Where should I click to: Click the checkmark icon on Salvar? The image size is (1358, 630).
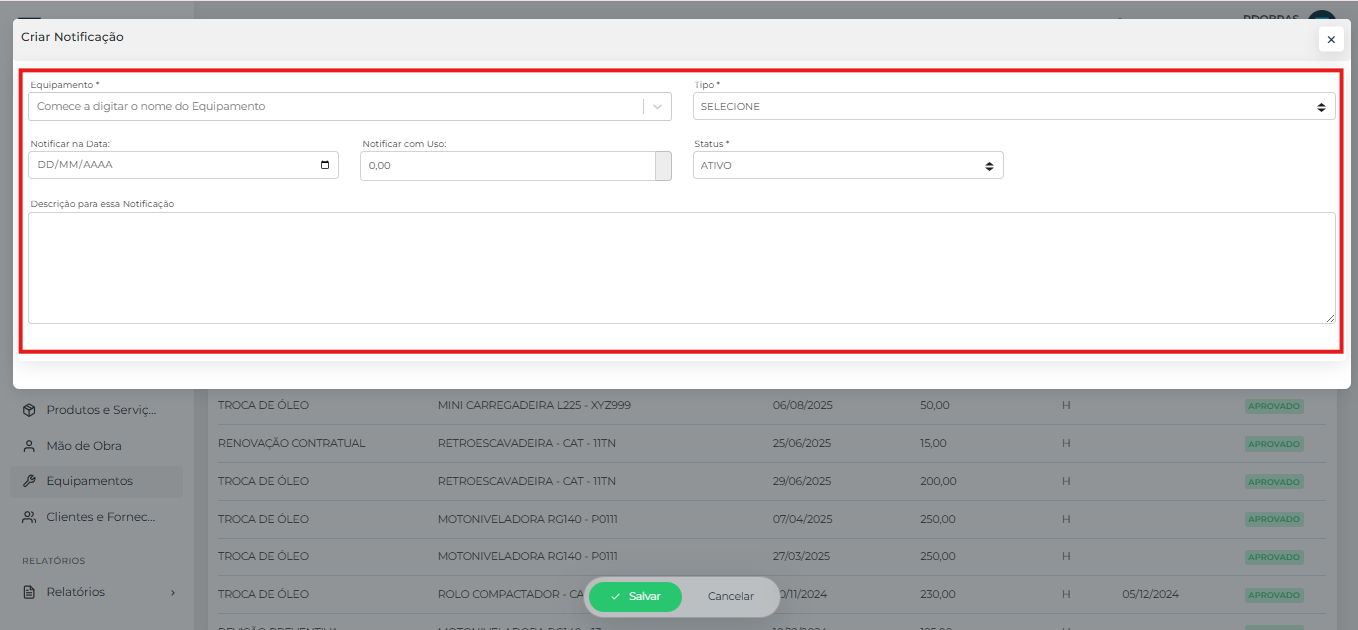(615, 596)
